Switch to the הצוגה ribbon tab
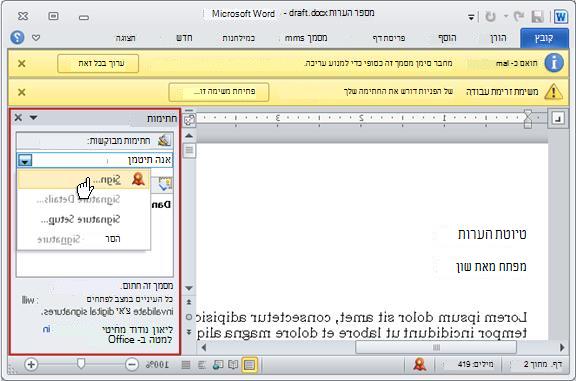 coord(126,38)
